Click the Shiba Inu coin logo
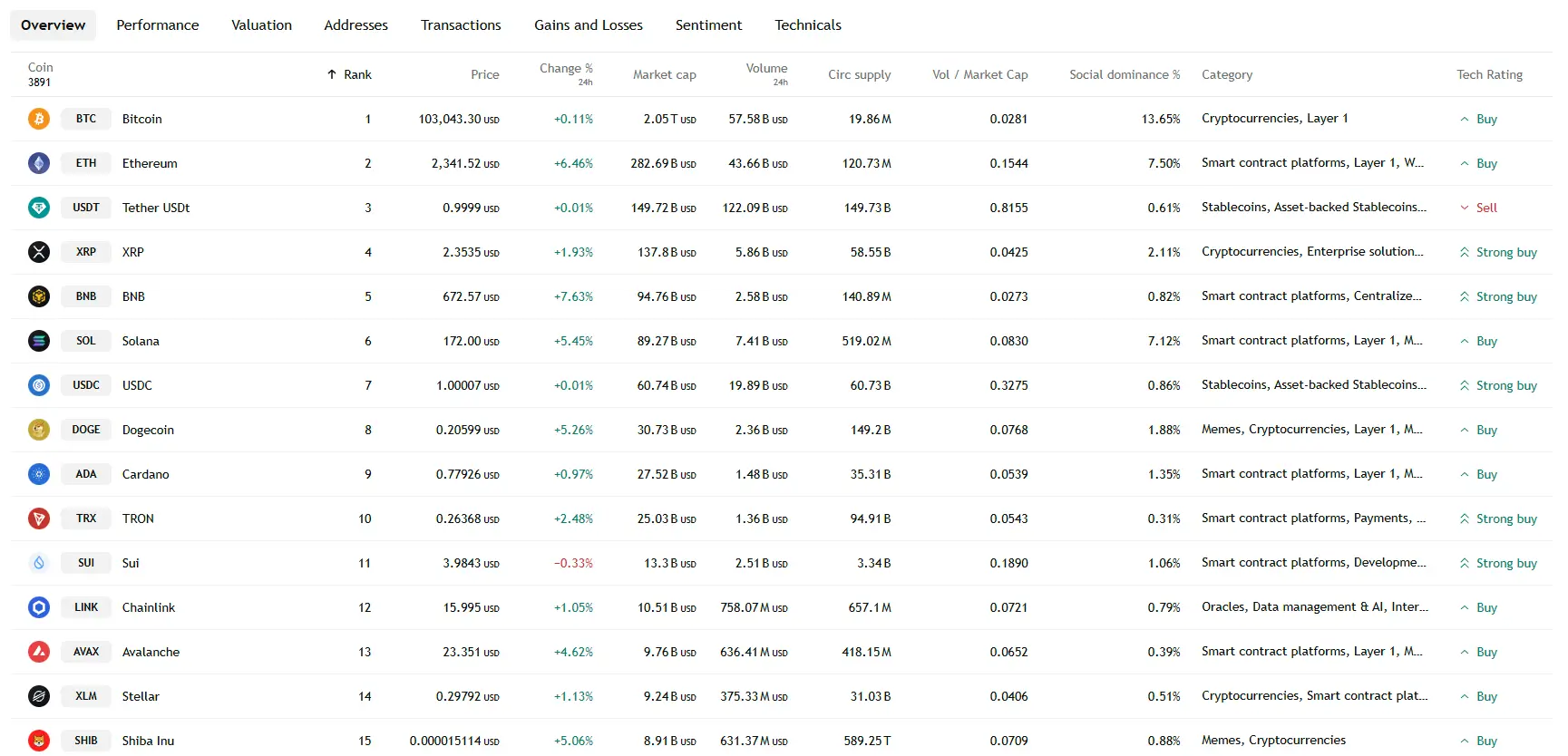 [x=39, y=741]
